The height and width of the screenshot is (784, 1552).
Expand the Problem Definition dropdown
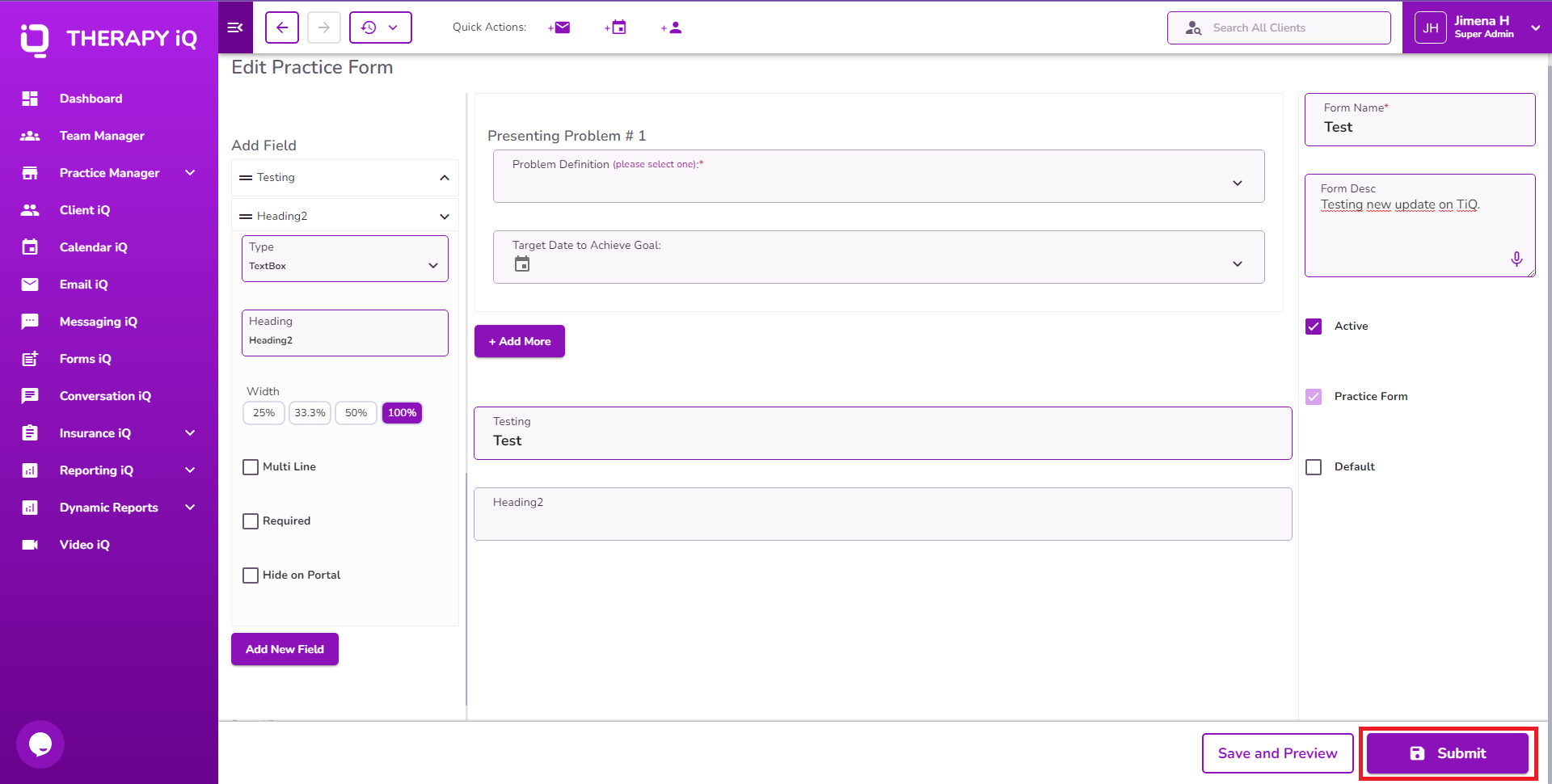click(1237, 183)
